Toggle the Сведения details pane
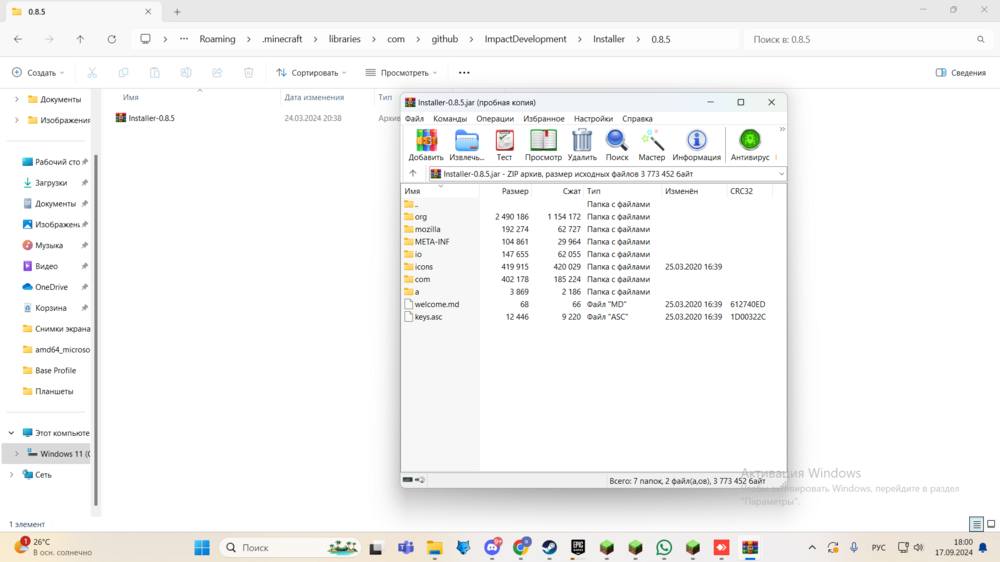 (960, 73)
